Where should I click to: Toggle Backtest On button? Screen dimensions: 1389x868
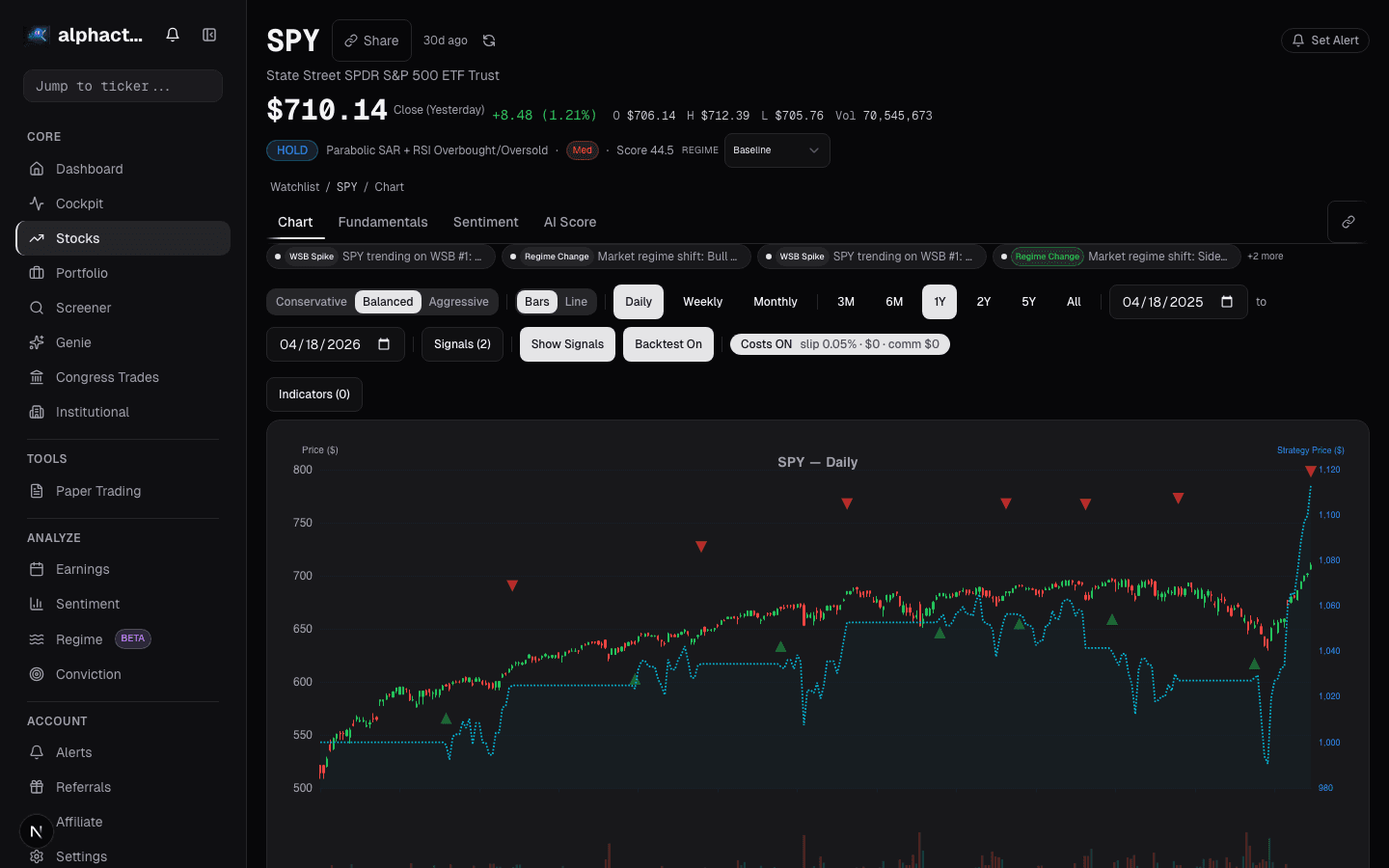coord(667,344)
